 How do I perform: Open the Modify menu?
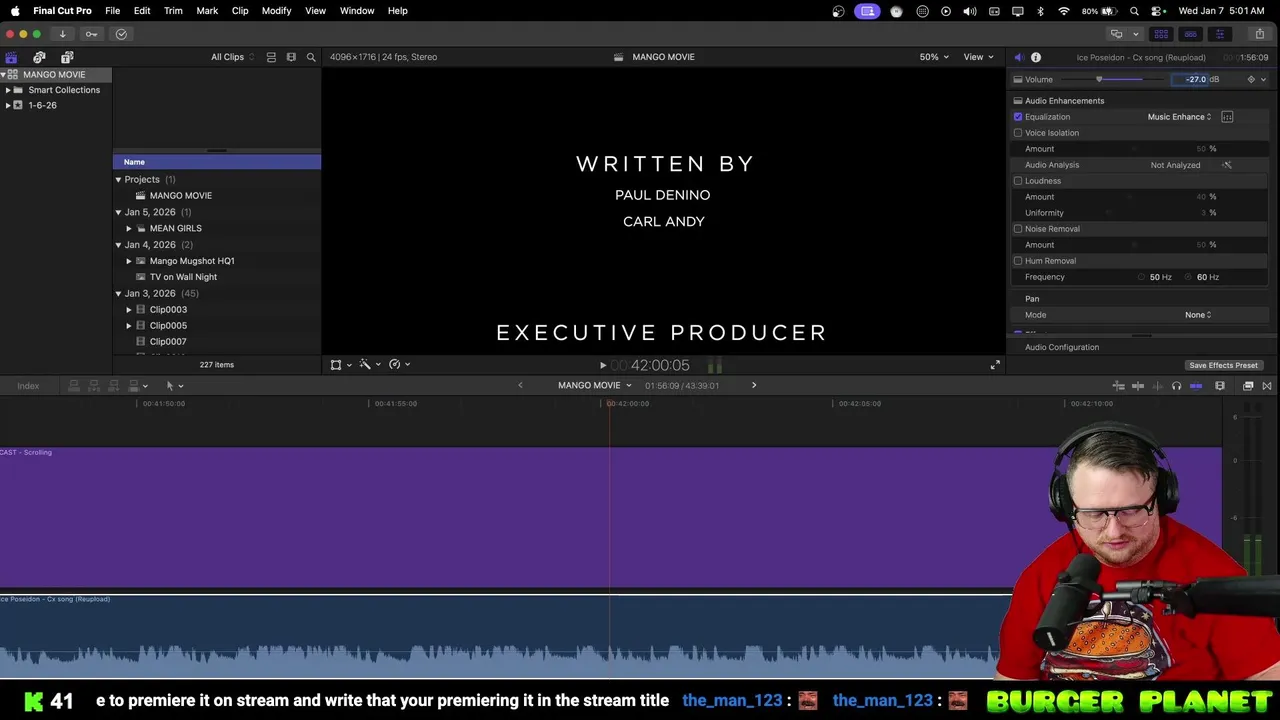[x=276, y=11]
